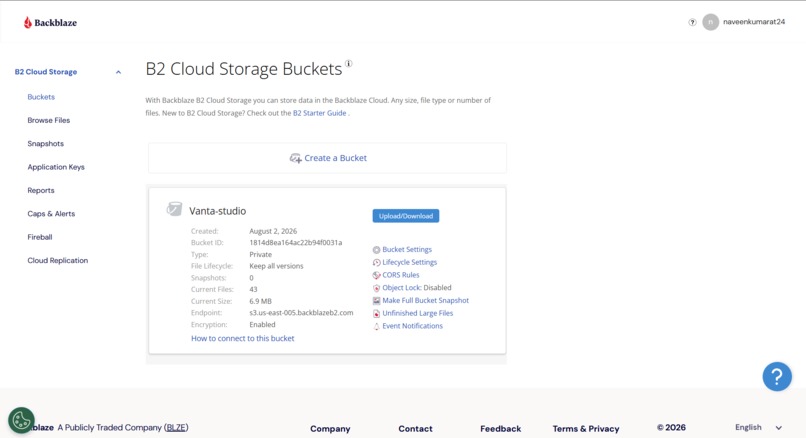Click the Unfinished Large Files icon
The height and width of the screenshot is (438, 806).
click(x=376, y=314)
